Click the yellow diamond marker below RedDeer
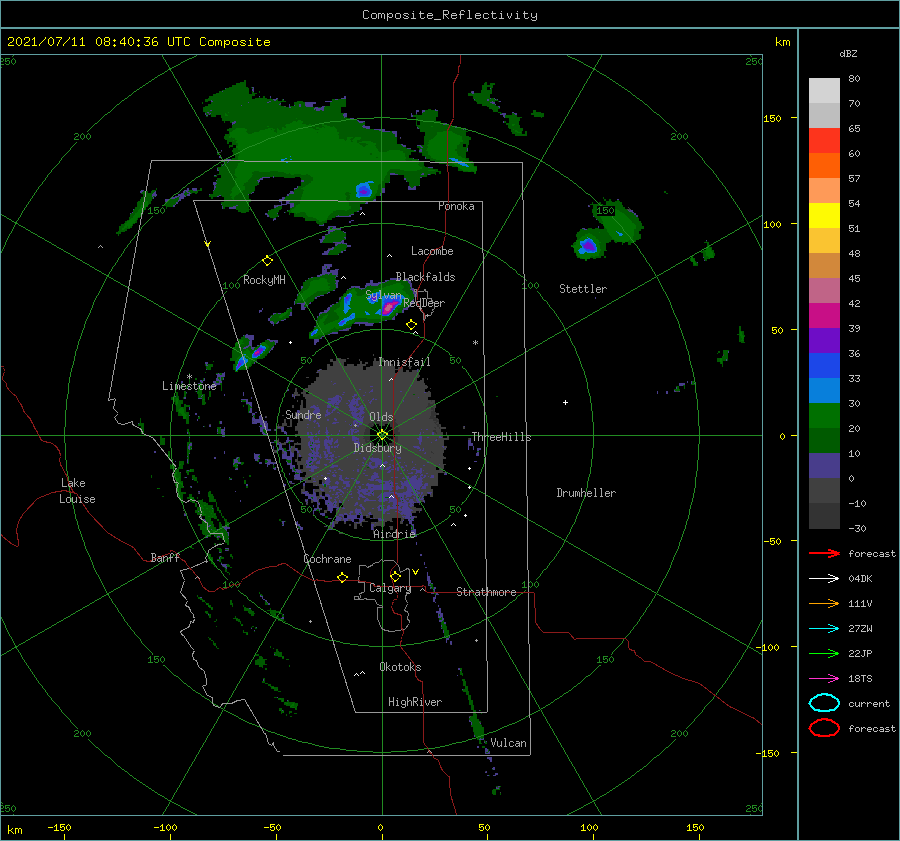 [412, 325]
